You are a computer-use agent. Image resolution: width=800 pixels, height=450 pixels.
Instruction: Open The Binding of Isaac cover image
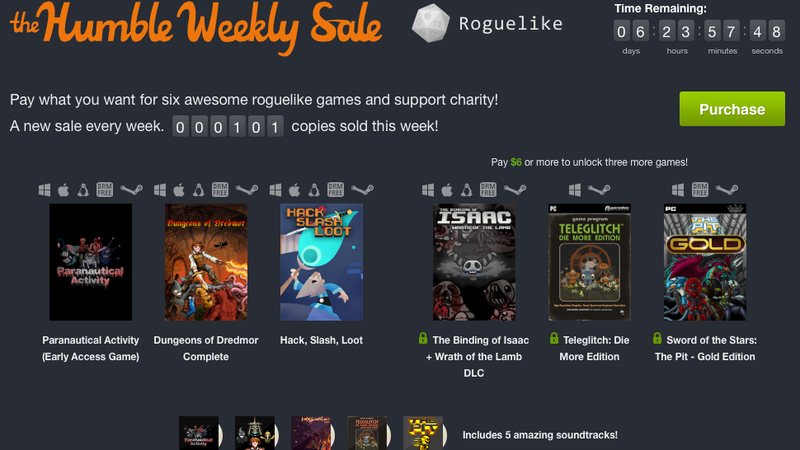point(474,262)
